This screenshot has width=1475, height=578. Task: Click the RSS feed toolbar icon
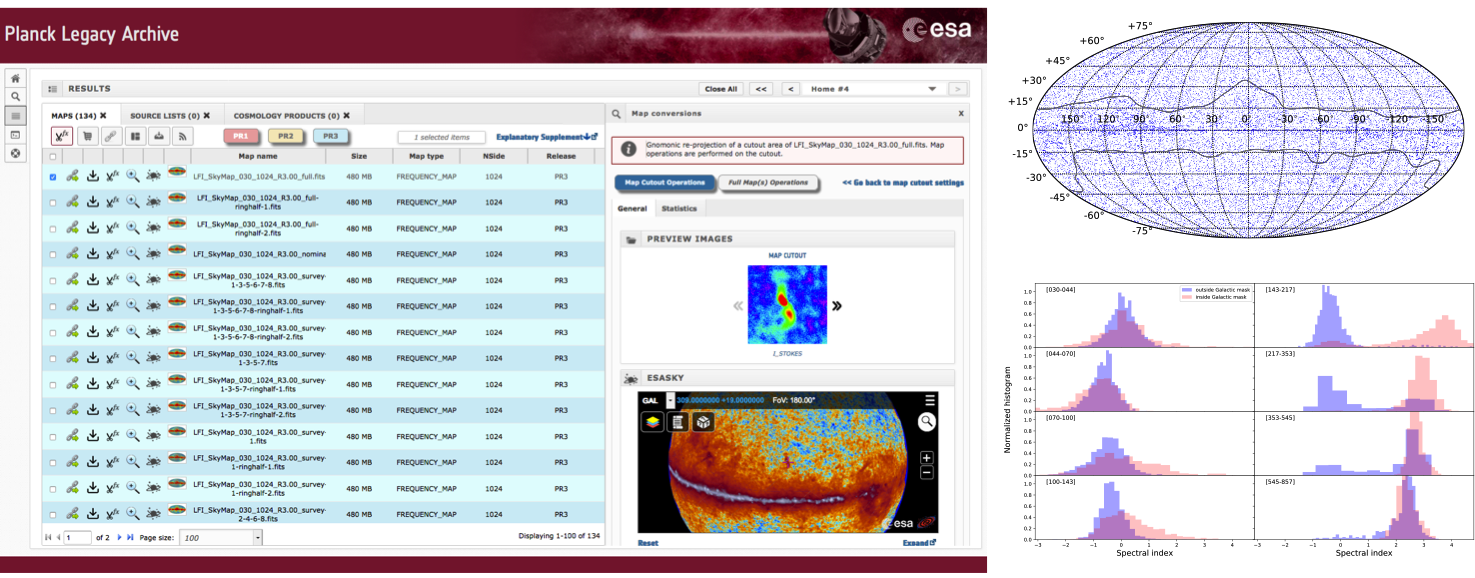pos(182,136)
